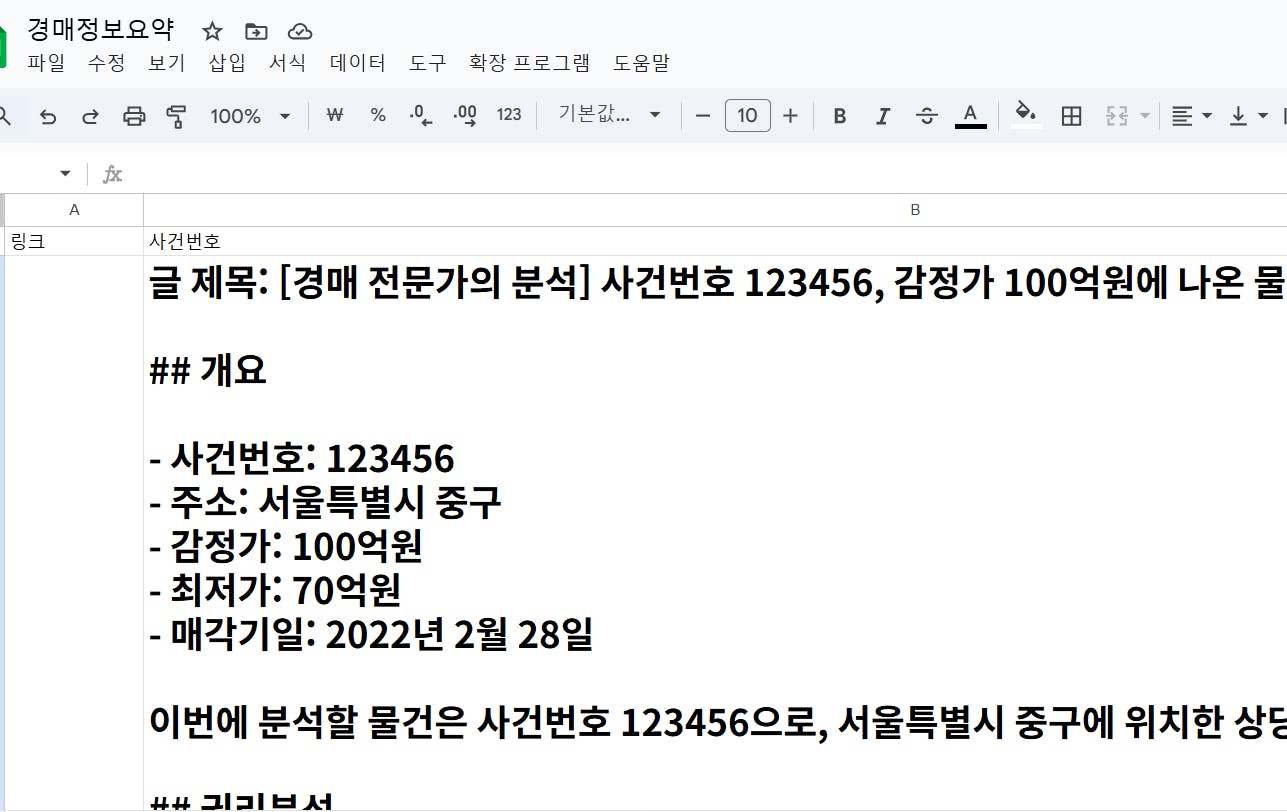The height and width of the screenshot is (812, 1287).
Task: Increase decimal places
Action: (465, 115)
